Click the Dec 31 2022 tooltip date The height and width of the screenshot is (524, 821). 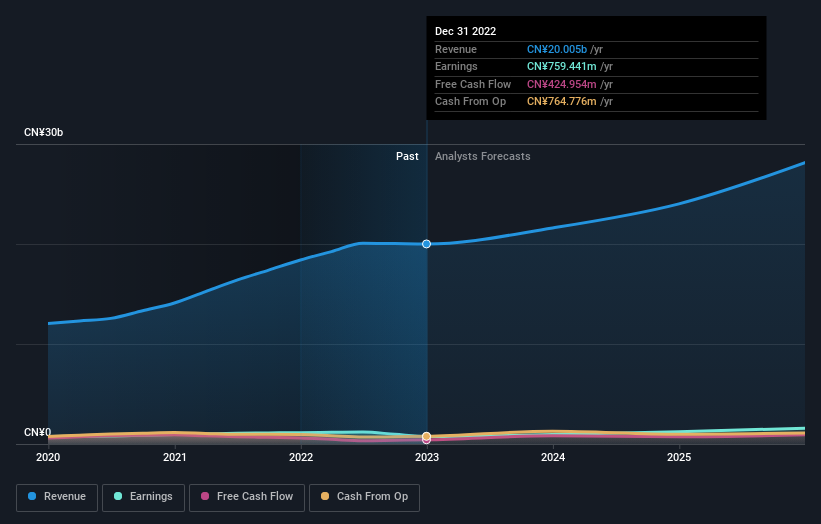pyautogui.click(x=465, y=31)
